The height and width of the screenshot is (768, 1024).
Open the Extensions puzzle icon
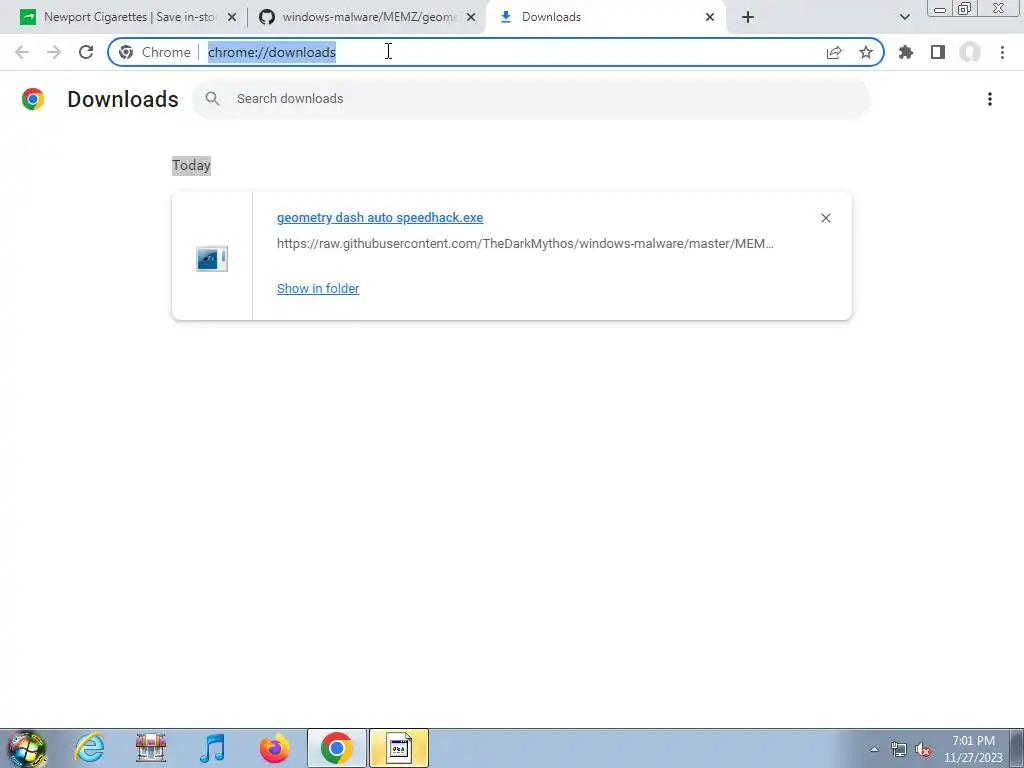906,52
